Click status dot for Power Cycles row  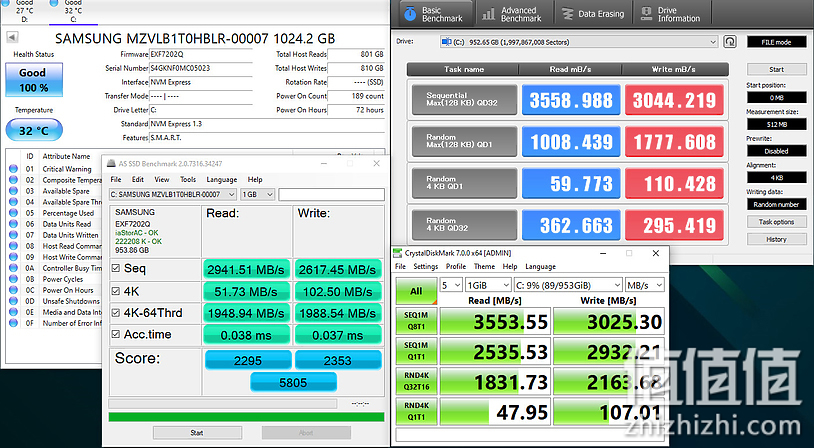click(x=13, y=279)
